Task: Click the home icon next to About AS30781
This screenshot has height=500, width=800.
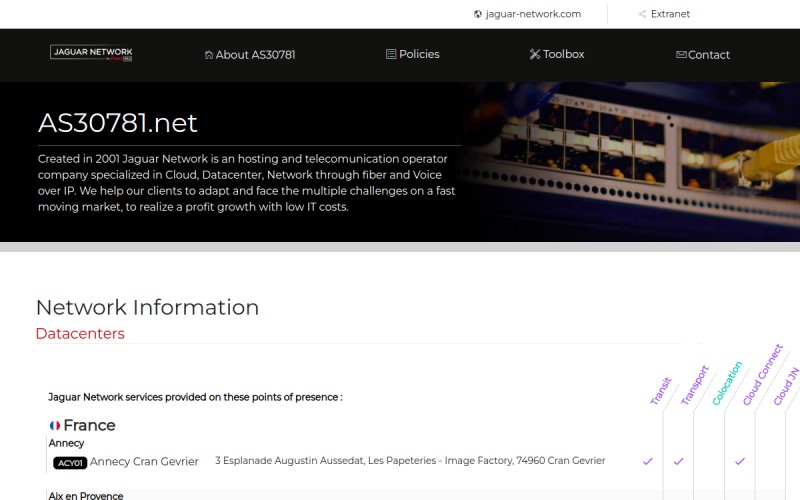Action: pyautogui.click(x=209, y=55)
